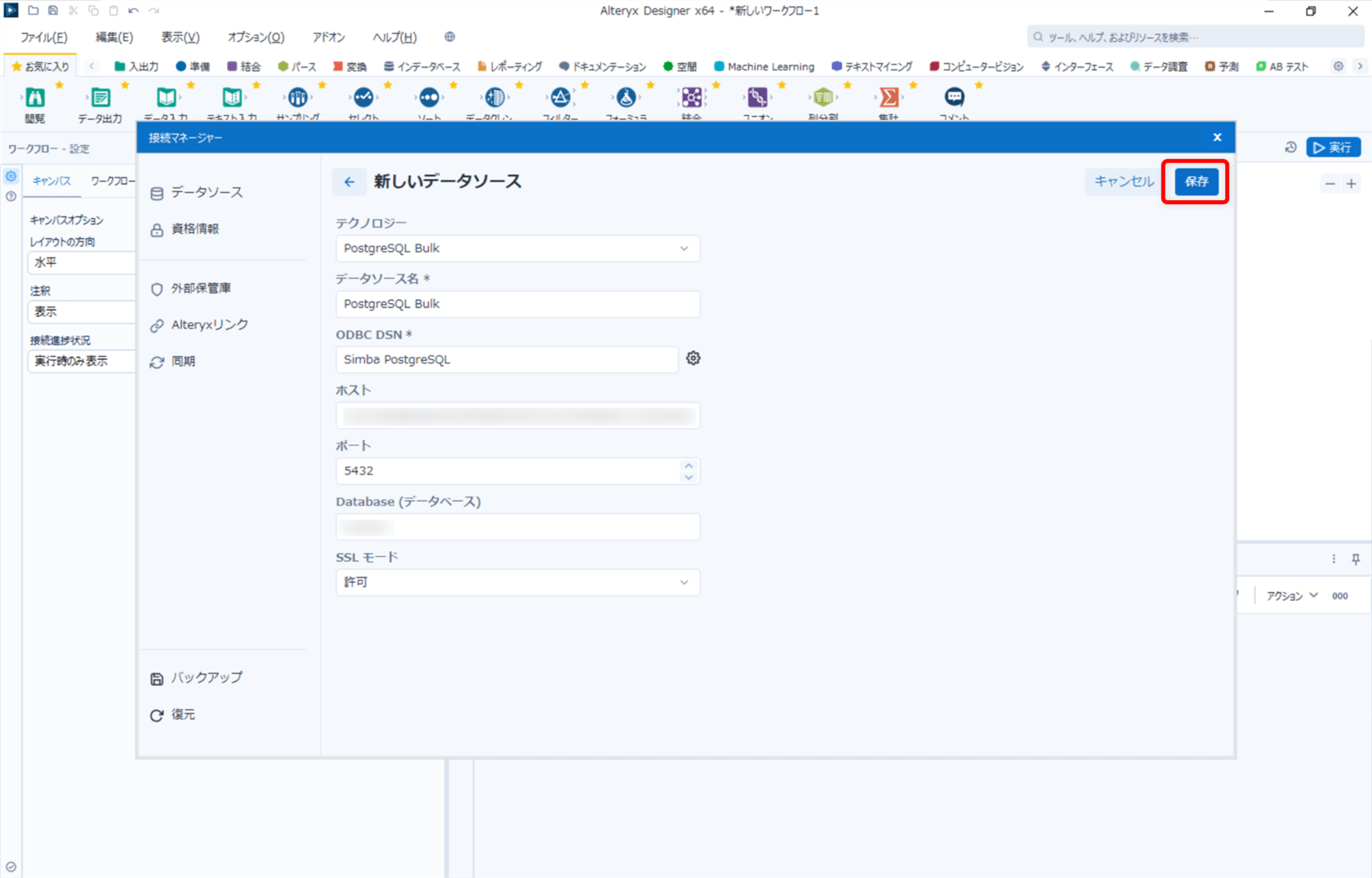Switch to the レポーティング tool category
This screenshot has height=878, width=1372.
(510, 67)
